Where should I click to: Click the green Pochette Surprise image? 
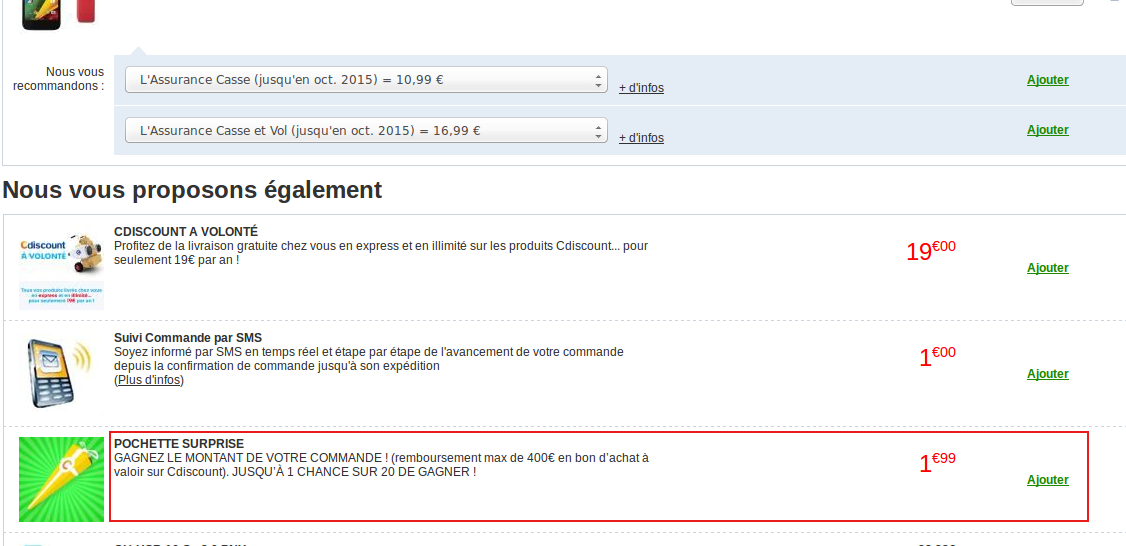click(x=61, y=479)
